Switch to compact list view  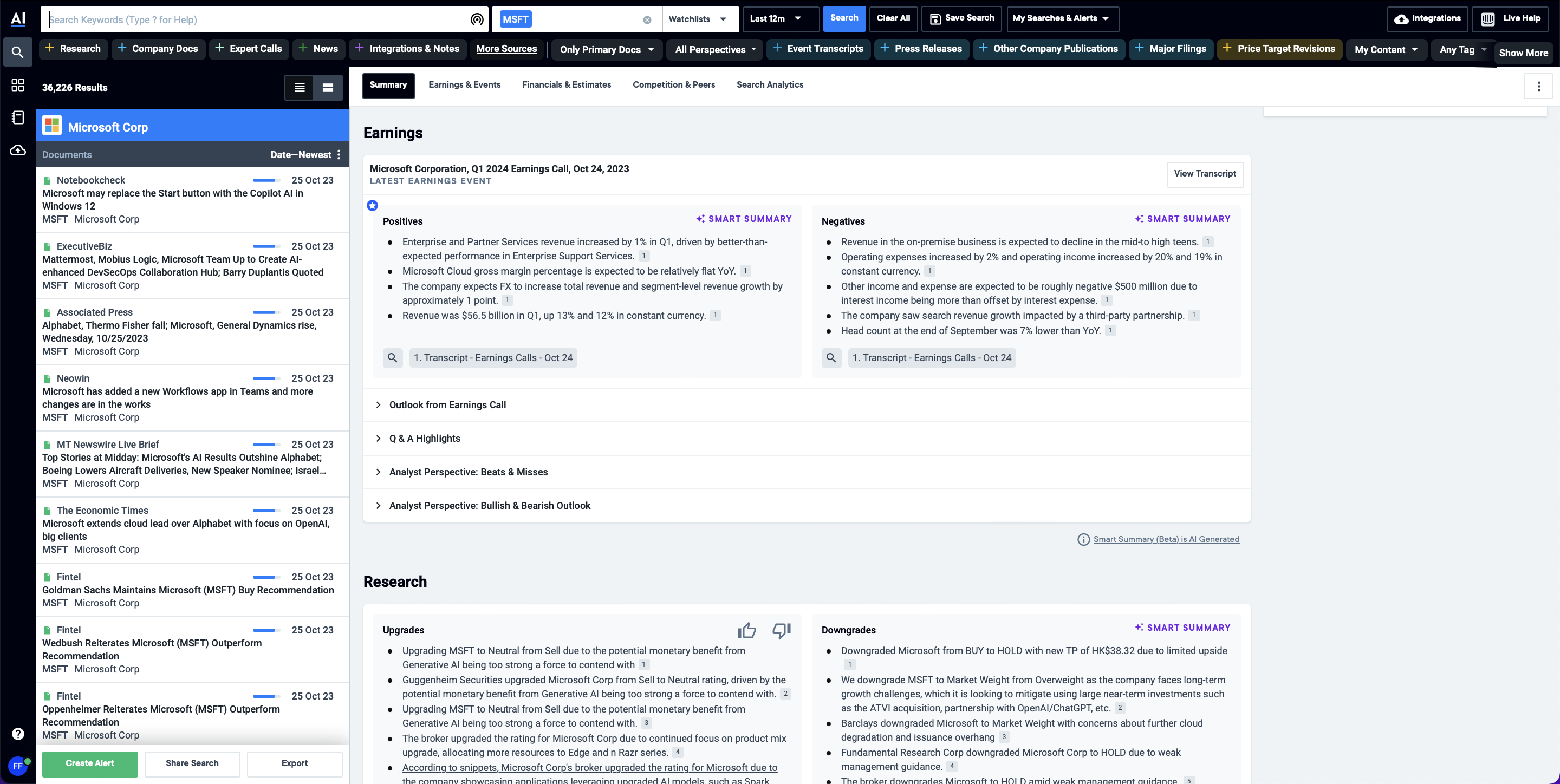[299, 88]
